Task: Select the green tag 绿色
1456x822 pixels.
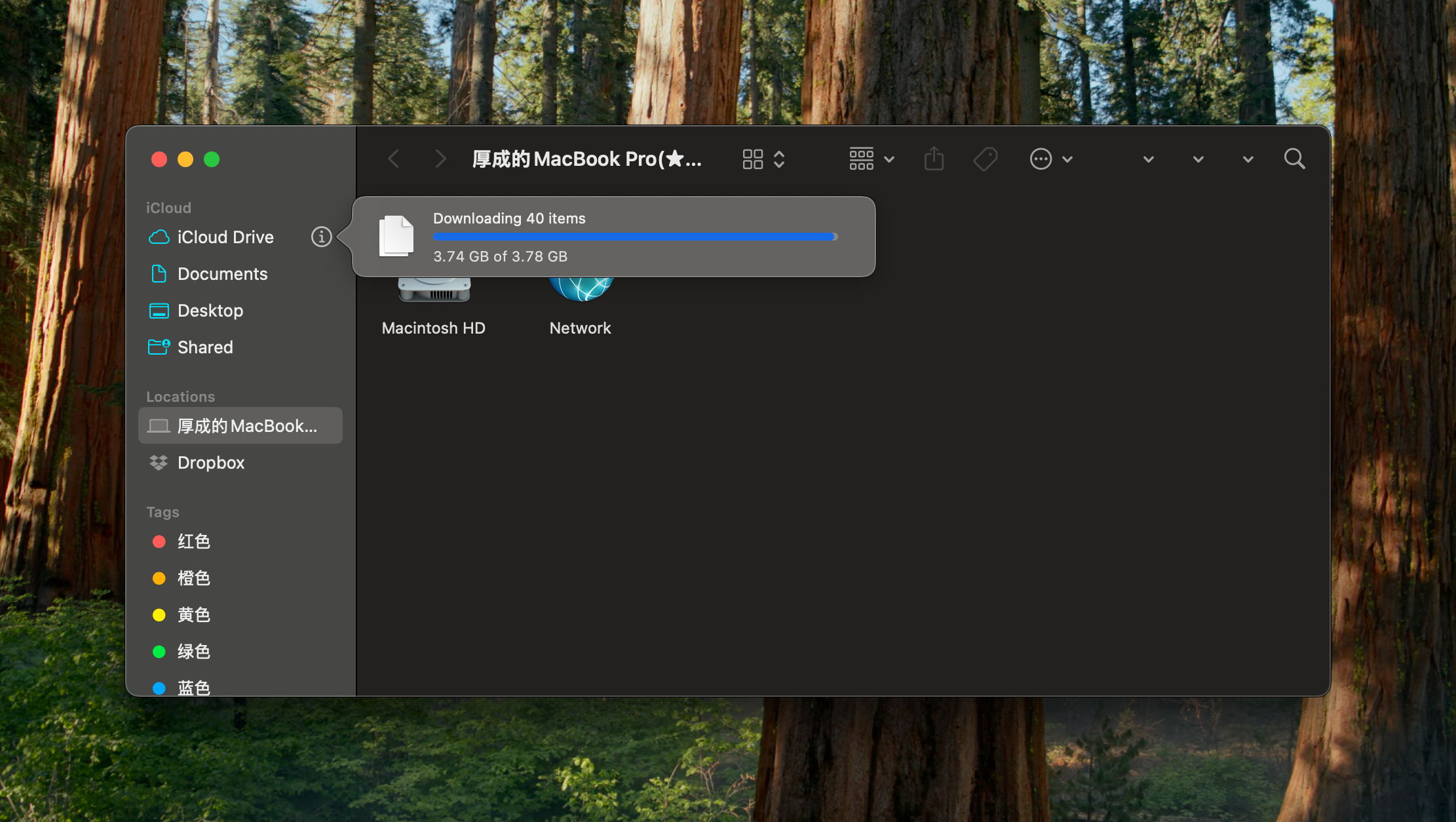Action: pos(193,651)
